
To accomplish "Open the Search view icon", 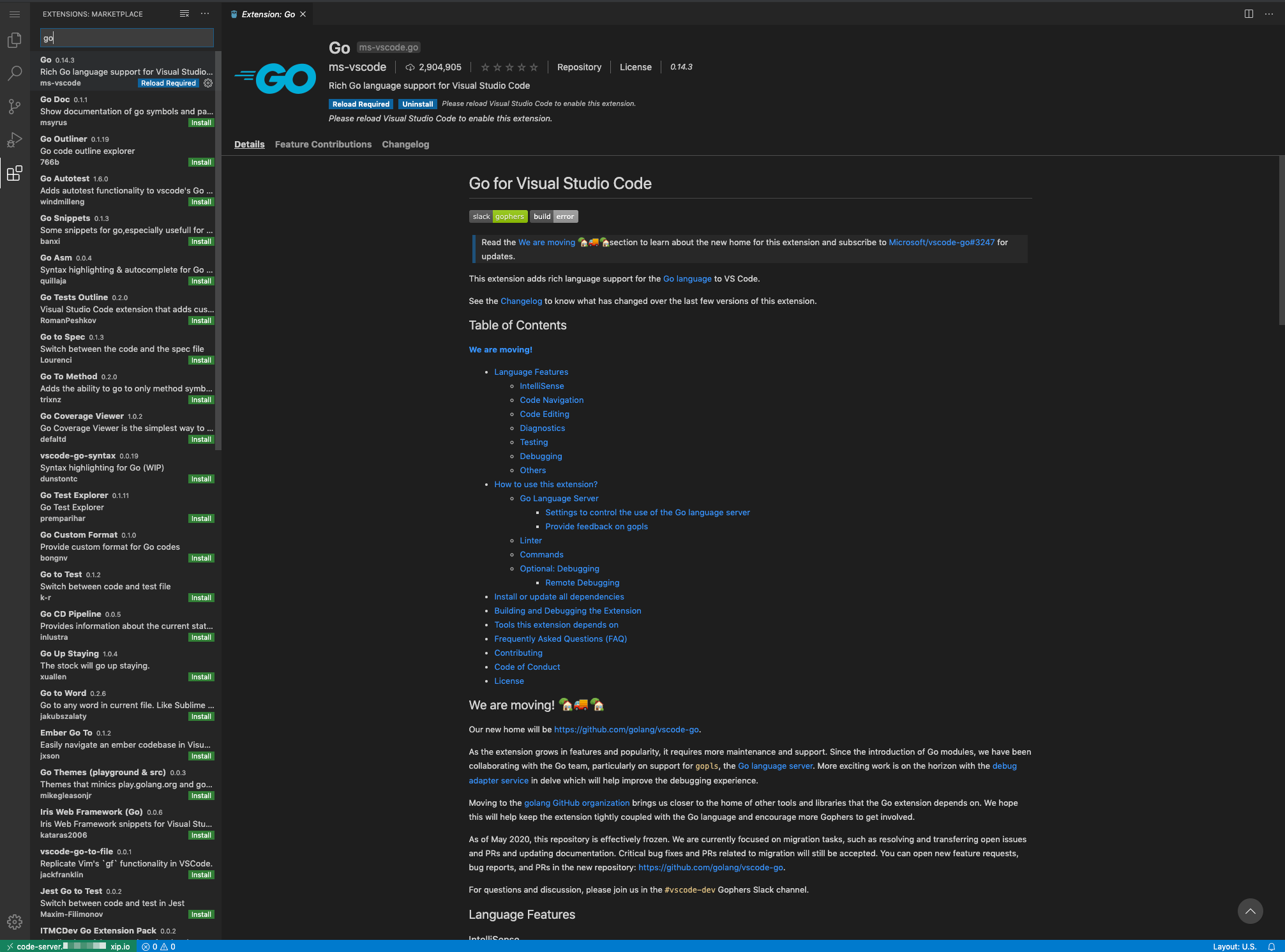I will click(15, 73).
